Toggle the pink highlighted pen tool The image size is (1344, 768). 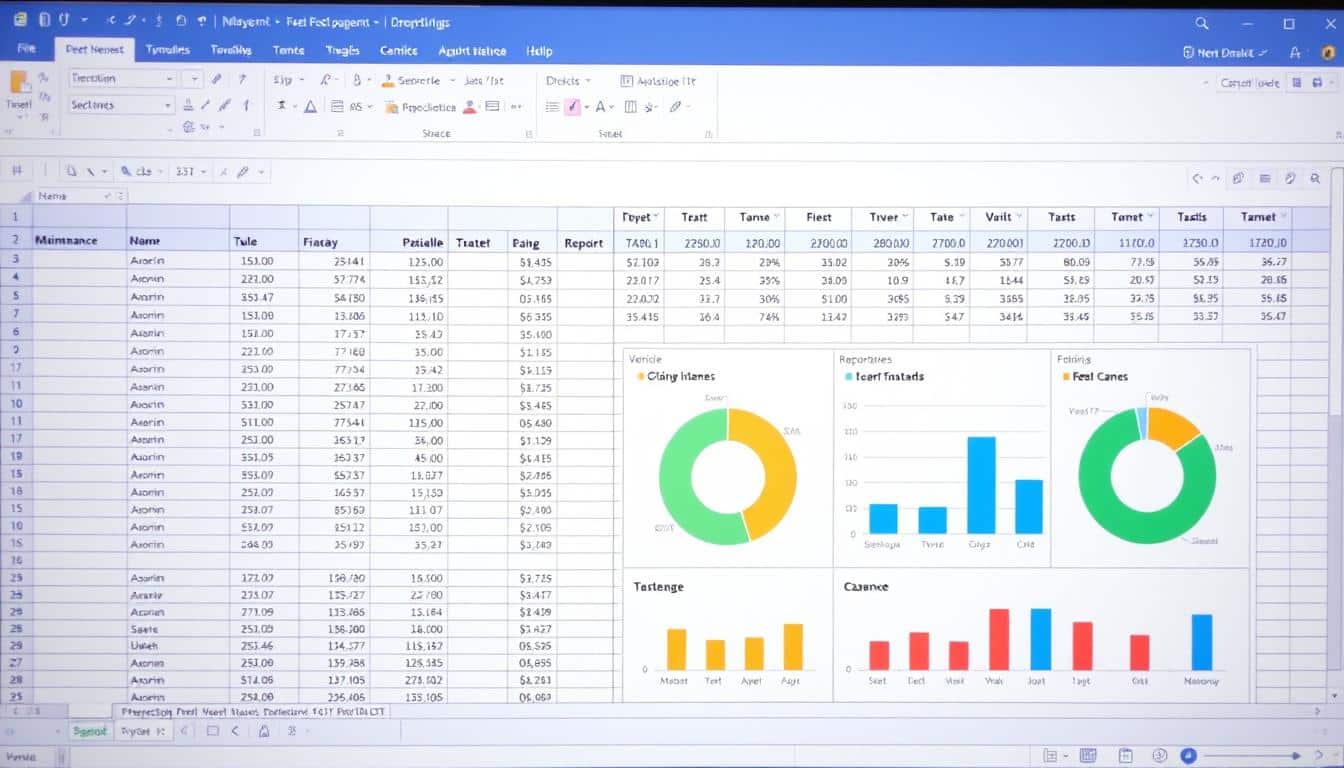pyautogui.click(x=573, y=106)
